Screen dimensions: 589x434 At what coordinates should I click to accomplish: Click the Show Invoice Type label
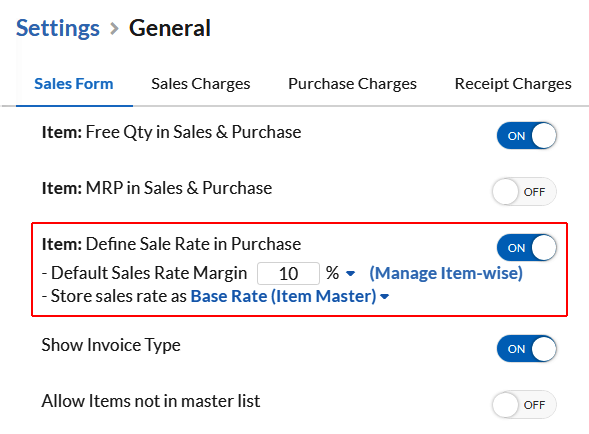[111, 345]
